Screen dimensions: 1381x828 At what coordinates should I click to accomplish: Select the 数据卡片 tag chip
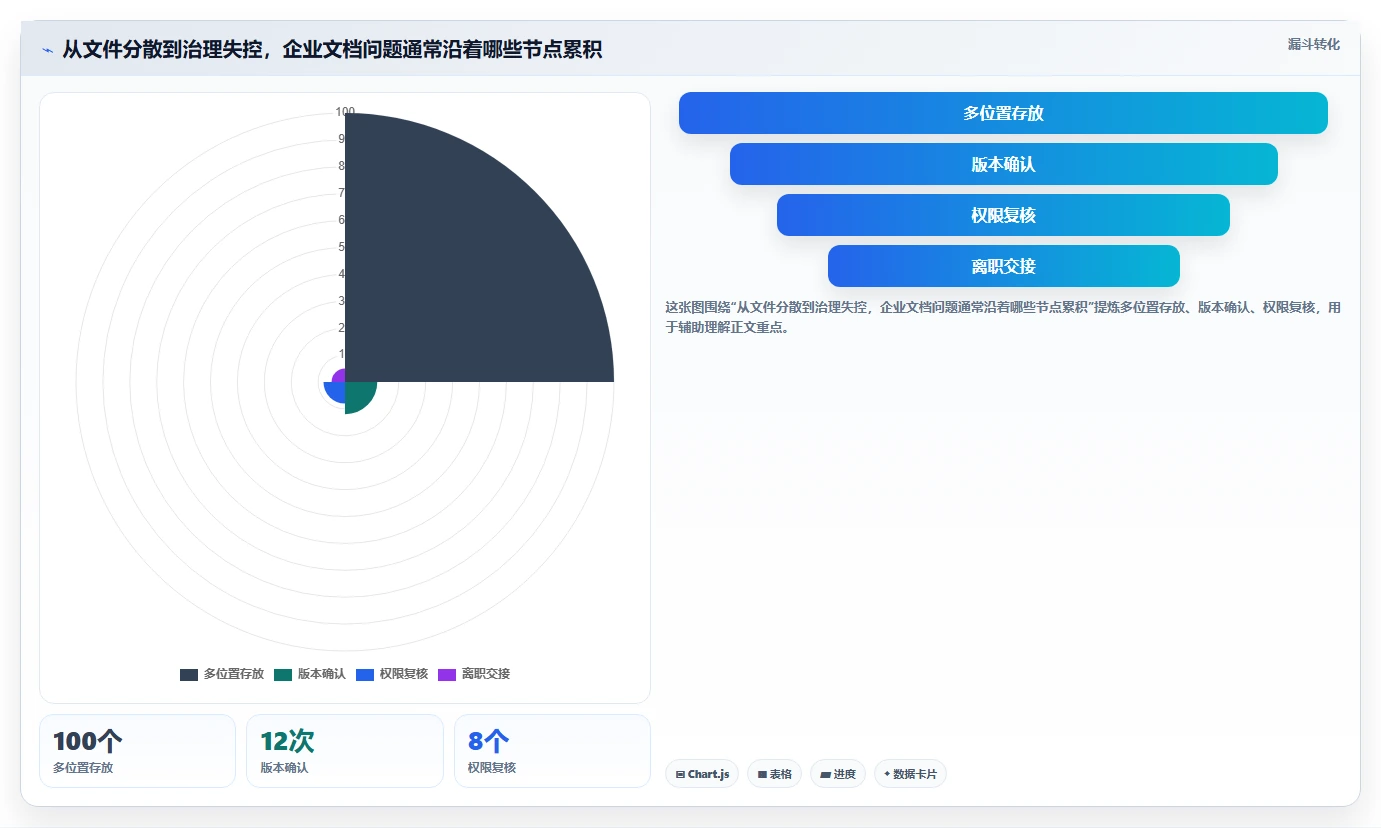910,774
